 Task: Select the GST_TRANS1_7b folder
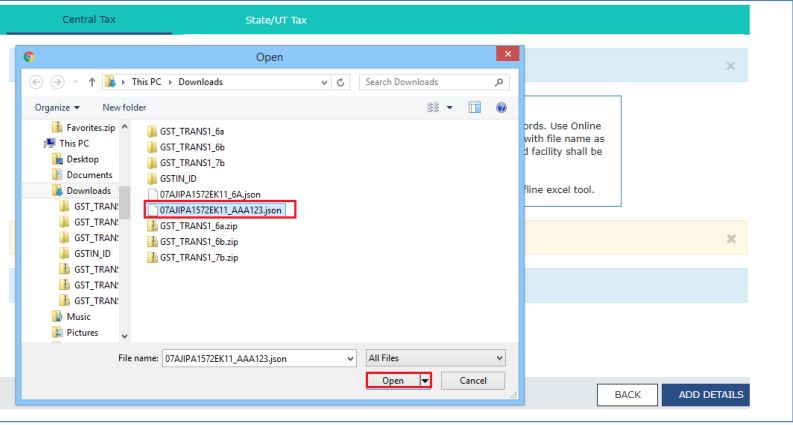(x=186, y=163)
